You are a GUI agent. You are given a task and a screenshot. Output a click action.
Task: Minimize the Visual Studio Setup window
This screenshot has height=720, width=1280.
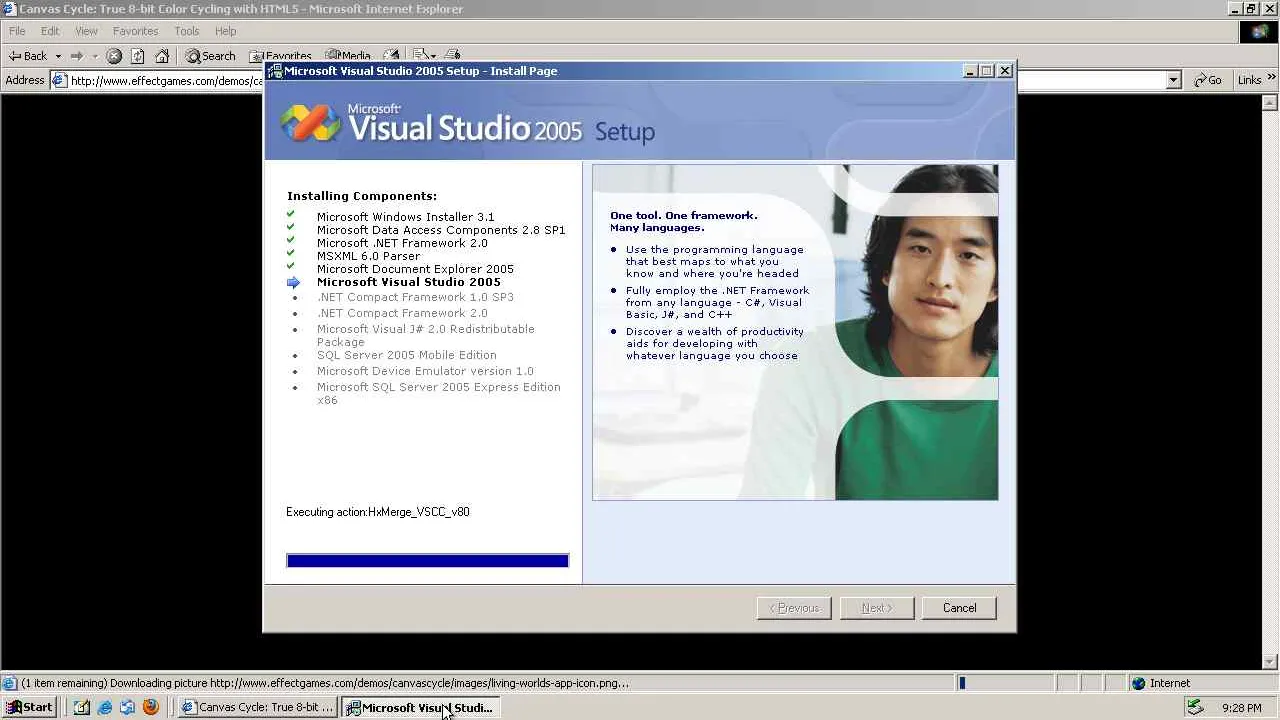(970, 71)
